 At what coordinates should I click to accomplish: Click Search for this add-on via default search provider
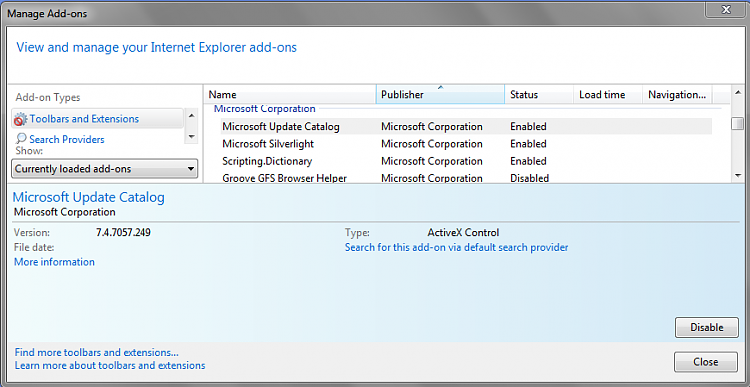coord(456,247)
